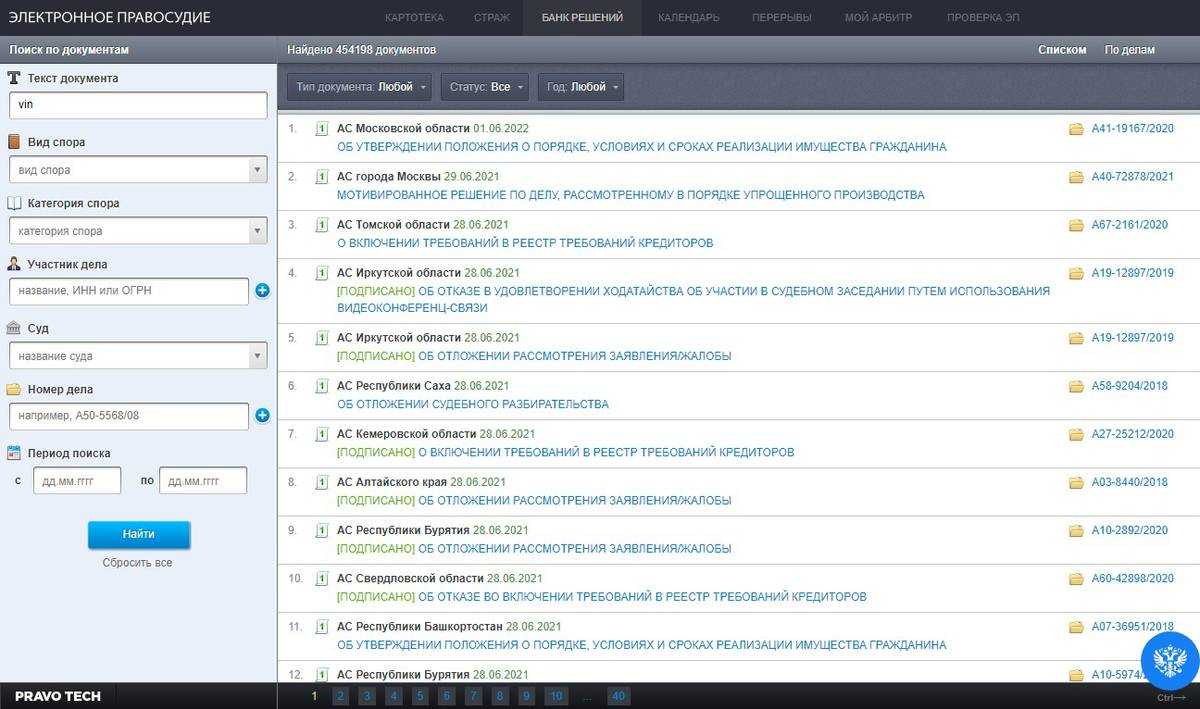Click document icon of АС Республики Саха result
This screenshot has width=1200, height=709.
pos(322,386)
